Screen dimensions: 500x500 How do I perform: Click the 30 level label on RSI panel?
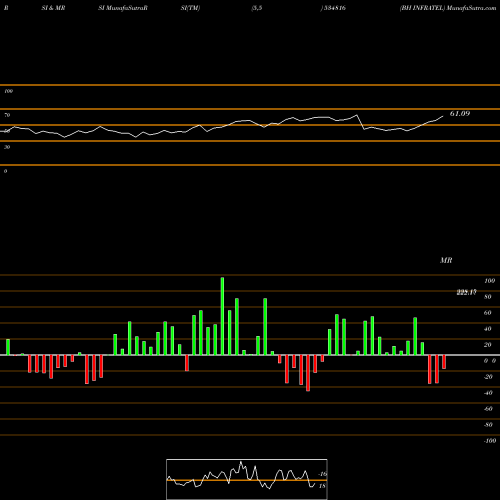pos(7,147)
